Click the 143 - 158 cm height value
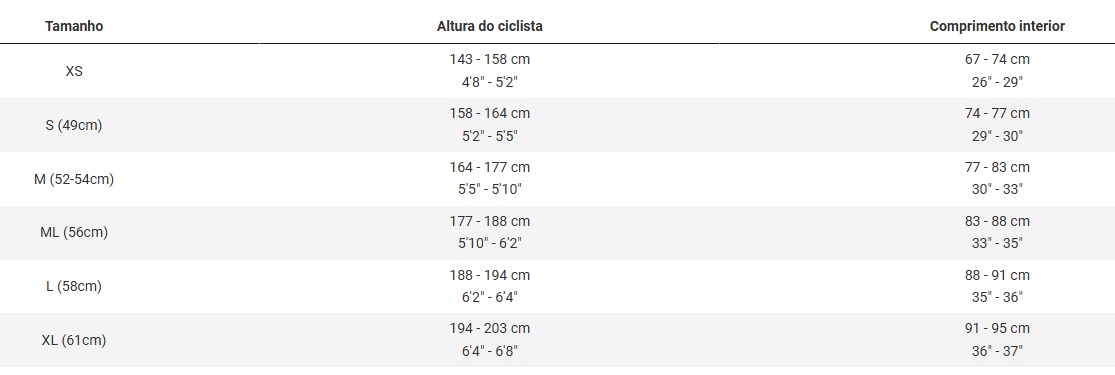This screenshot has height=375, width=1115. pos(489,60)
